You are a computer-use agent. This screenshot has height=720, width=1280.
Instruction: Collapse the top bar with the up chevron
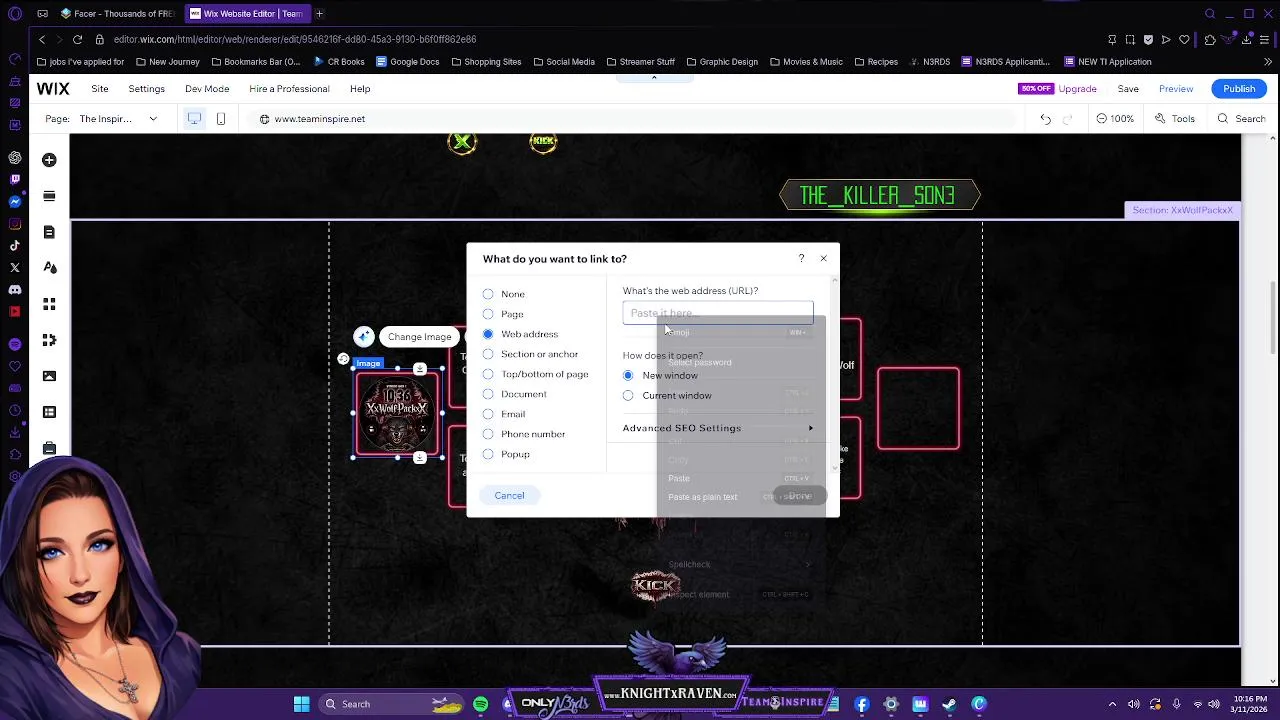pos(654,77)
